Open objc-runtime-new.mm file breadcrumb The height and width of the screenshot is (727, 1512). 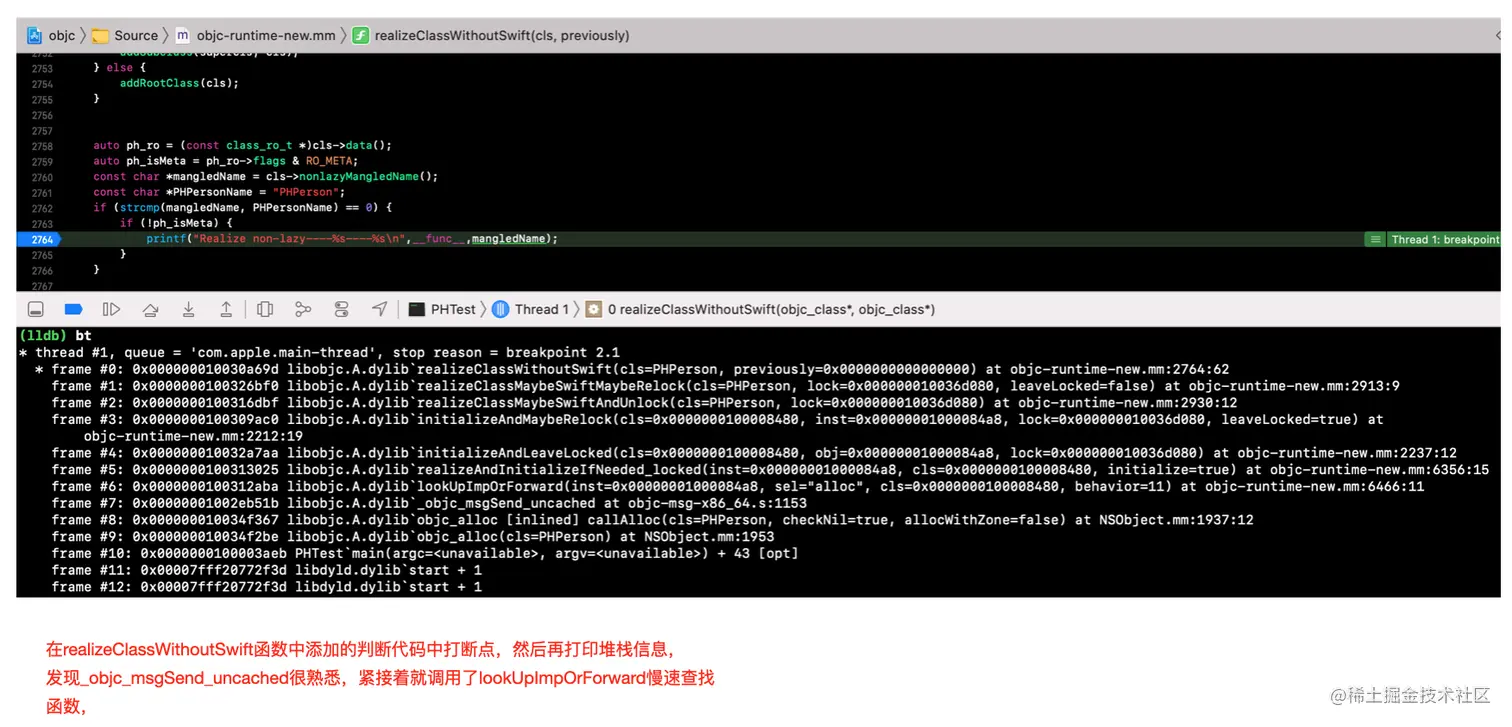255,35
